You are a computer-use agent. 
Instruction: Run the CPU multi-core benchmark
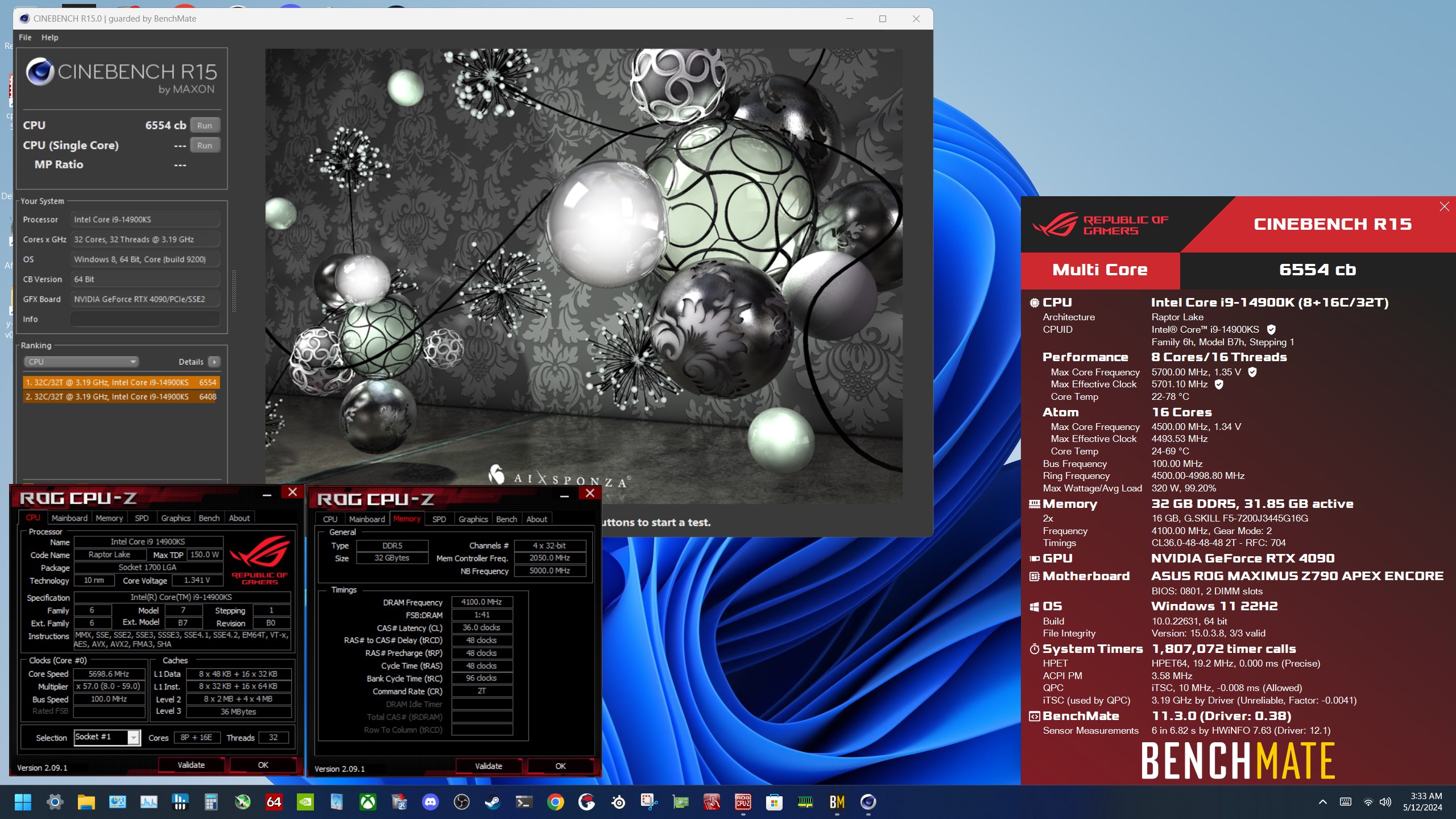205,125
